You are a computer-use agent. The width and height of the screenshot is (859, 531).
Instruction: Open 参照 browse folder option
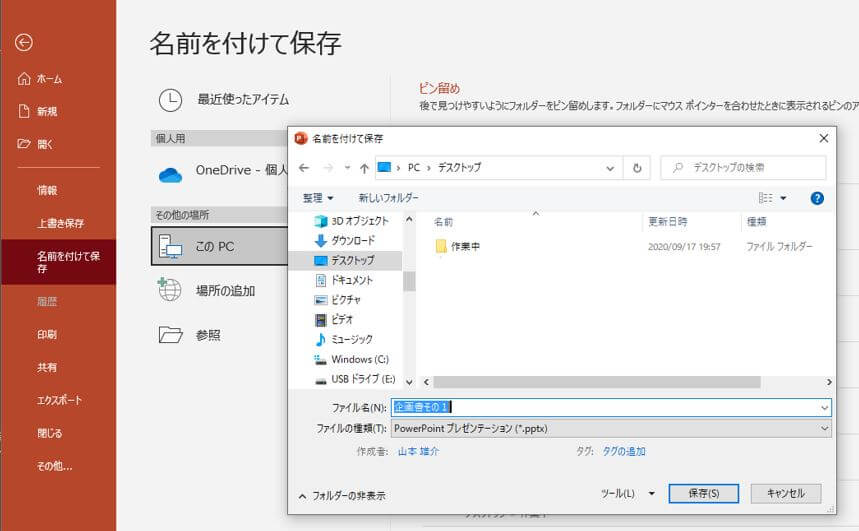[220, 334]
